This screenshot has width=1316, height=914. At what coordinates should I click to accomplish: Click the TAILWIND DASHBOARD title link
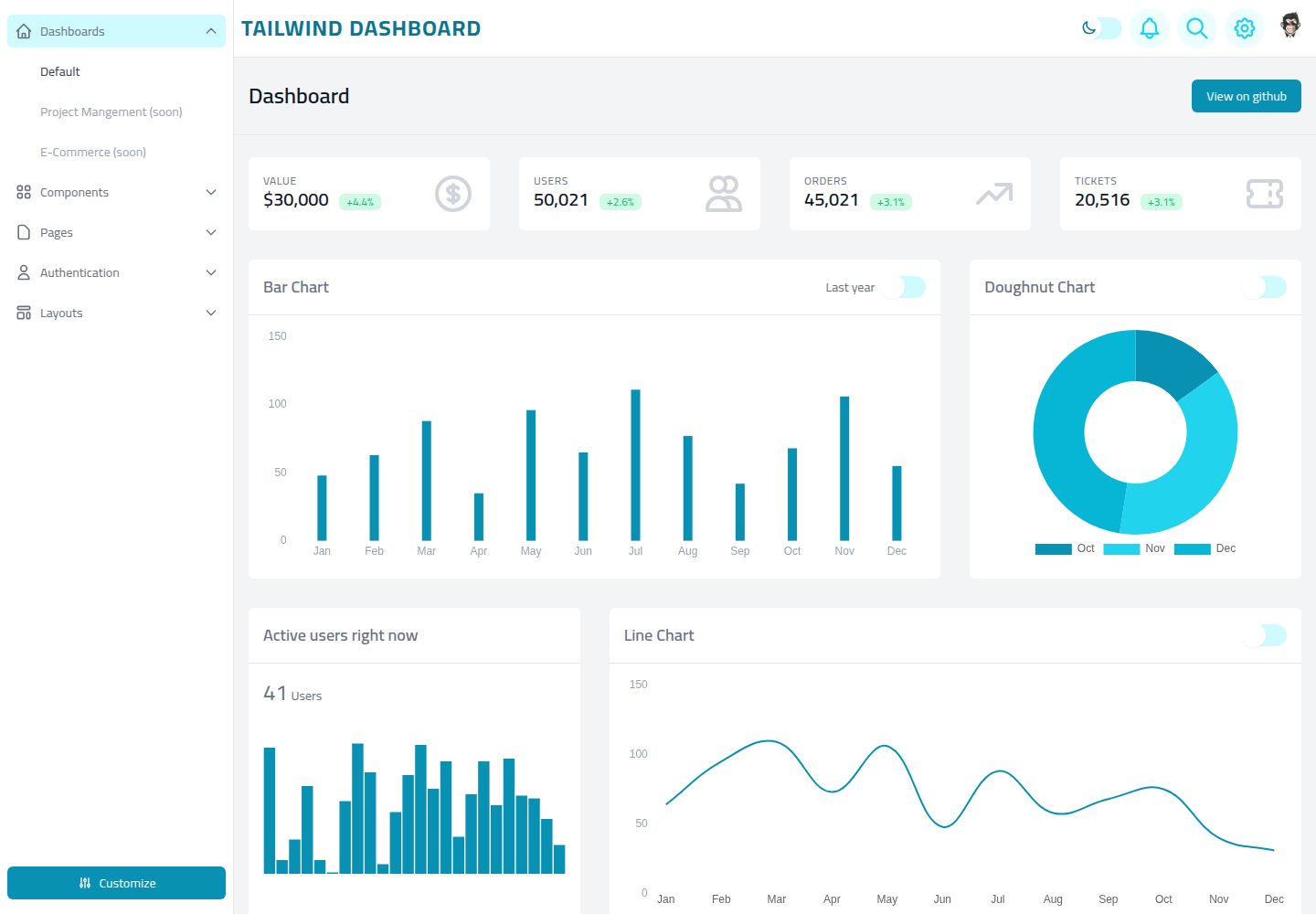click(361, 28)
